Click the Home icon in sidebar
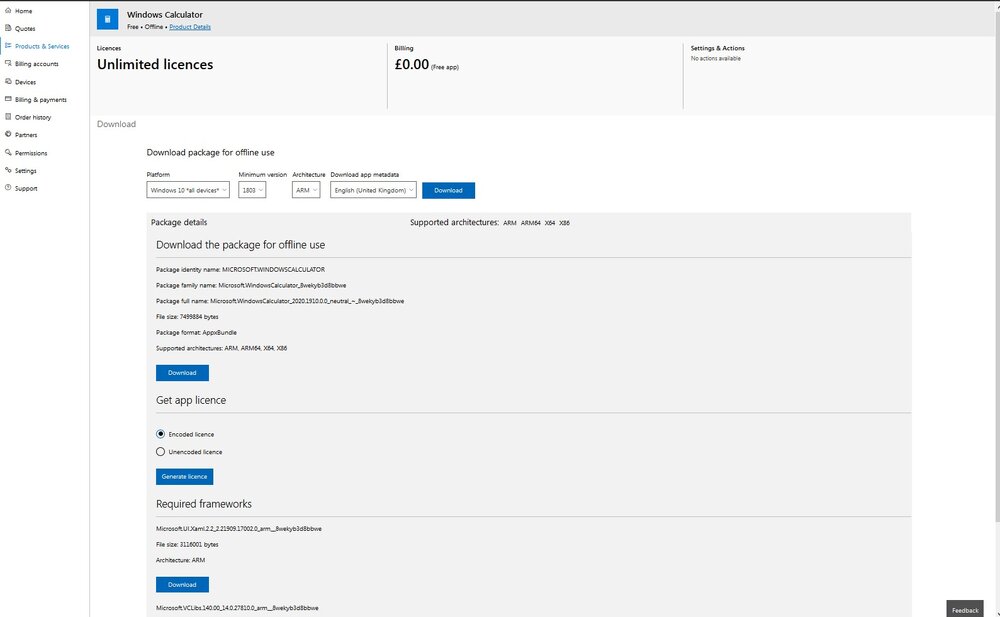Image resolution: width=1000 pixels, height=617 pixels. click(8, 10)
